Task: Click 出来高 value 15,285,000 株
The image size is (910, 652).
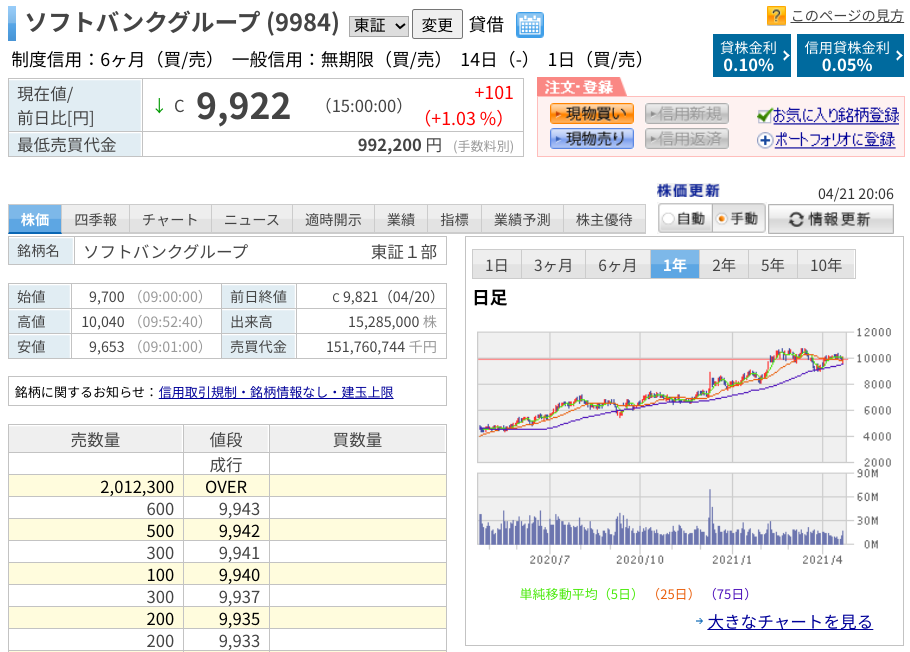Action: tap(392, 322)
